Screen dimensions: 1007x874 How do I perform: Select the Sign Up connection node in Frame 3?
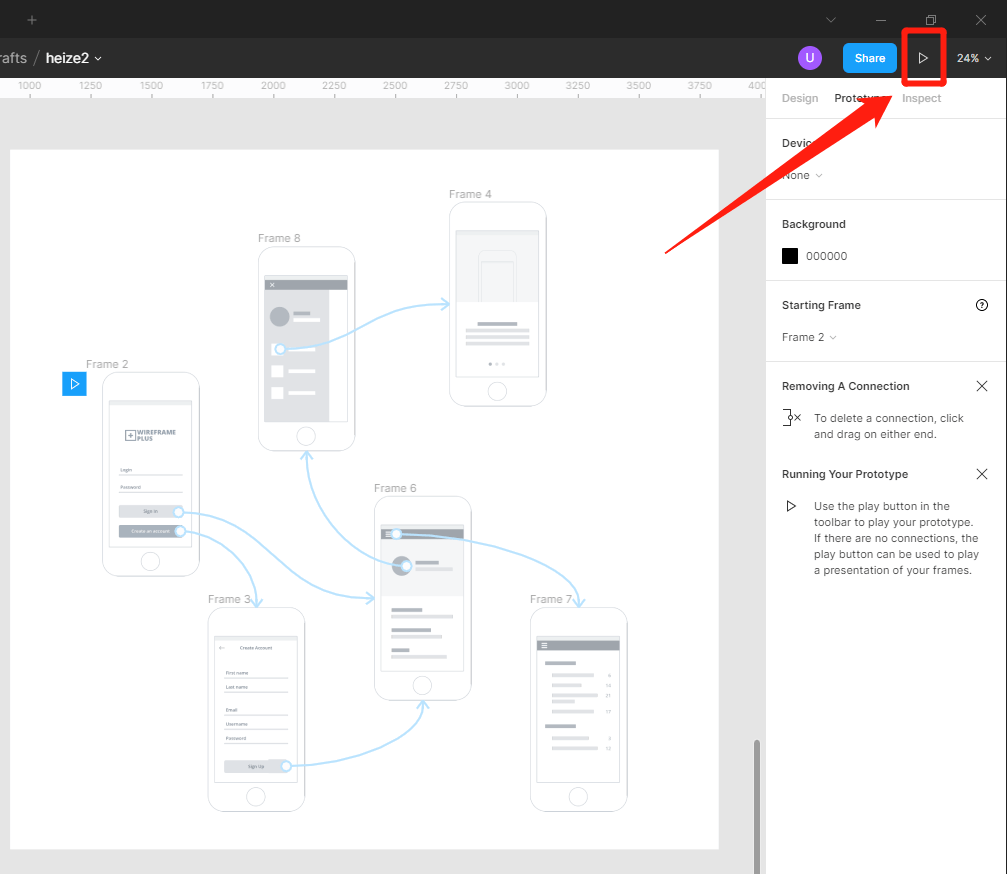coord(286,766)
